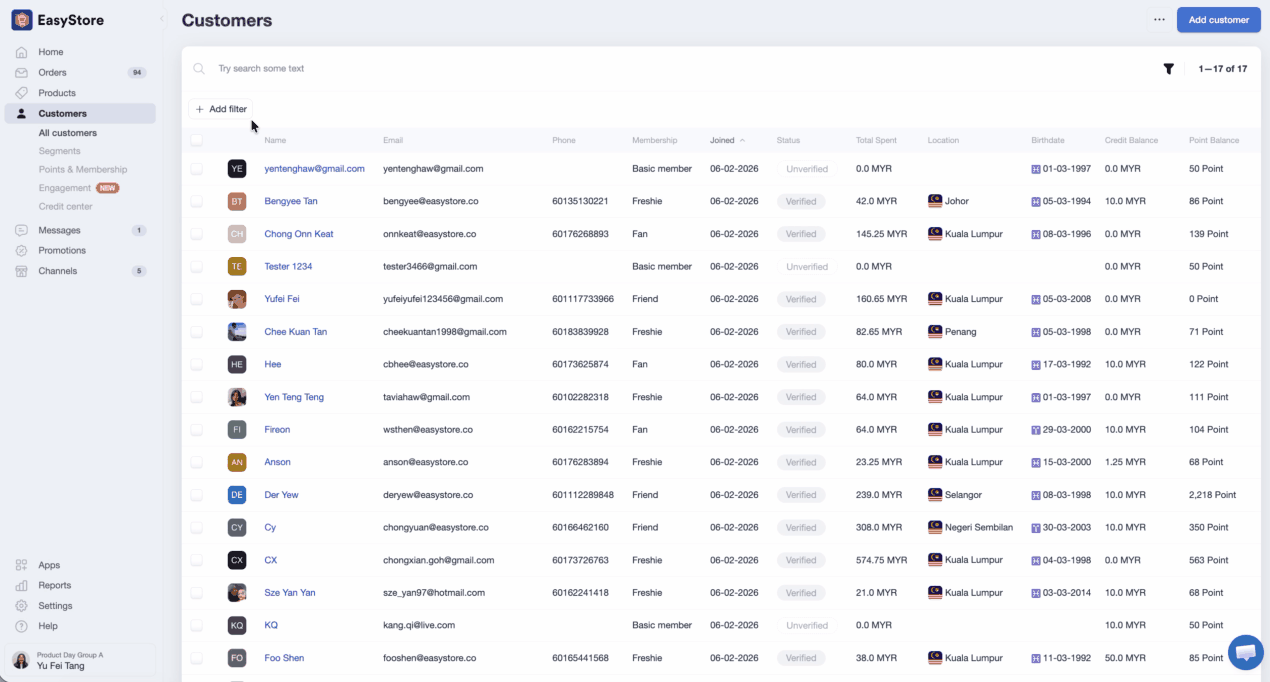This screenshot has width=1270, height=682.
Task: Select the checkbox for Der Yew row
Action: [196, 495]
